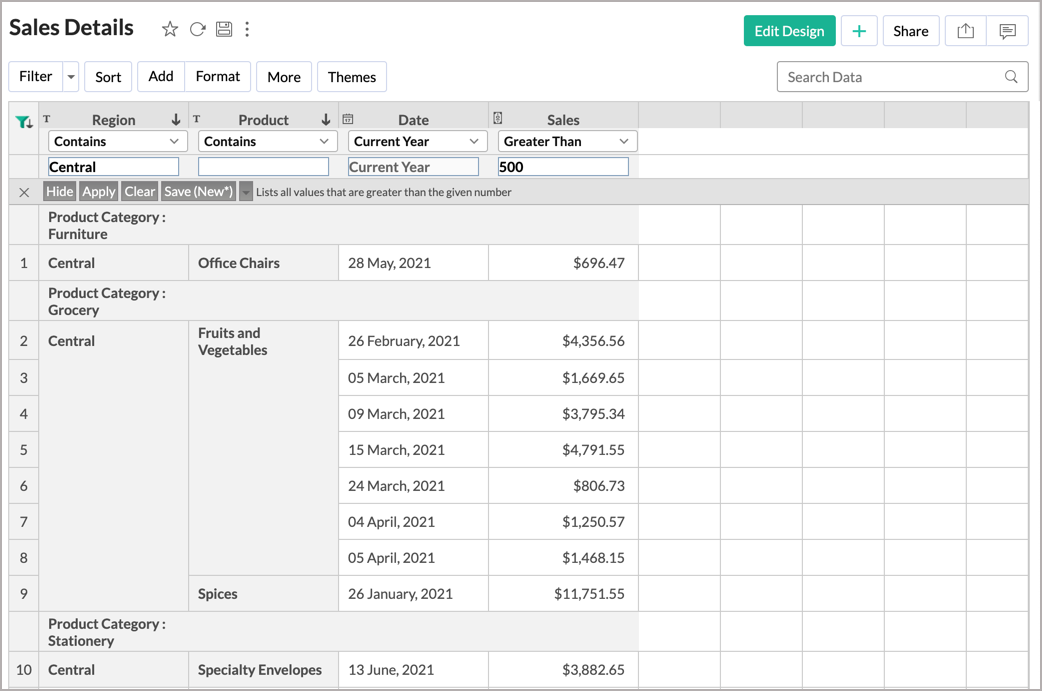Expand the Filter button dropdown arrow
The image size is (1042, 691).
pyautogui.click(x=71, y=76)
